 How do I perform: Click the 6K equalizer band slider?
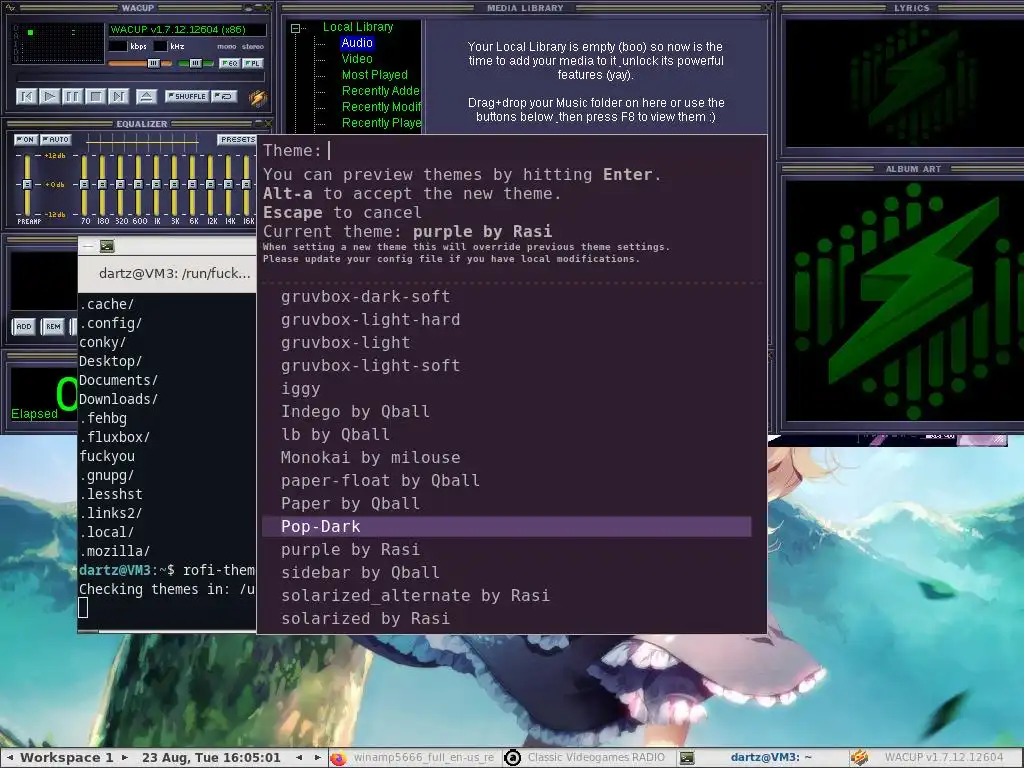(x=192, y=185)
